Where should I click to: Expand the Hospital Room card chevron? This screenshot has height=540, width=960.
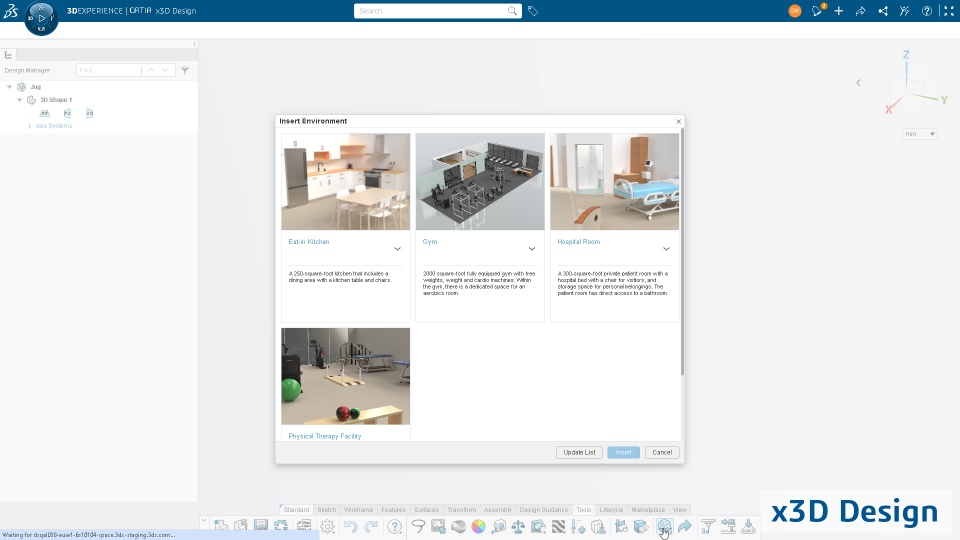pyautogui.click(x=666, y=249)
